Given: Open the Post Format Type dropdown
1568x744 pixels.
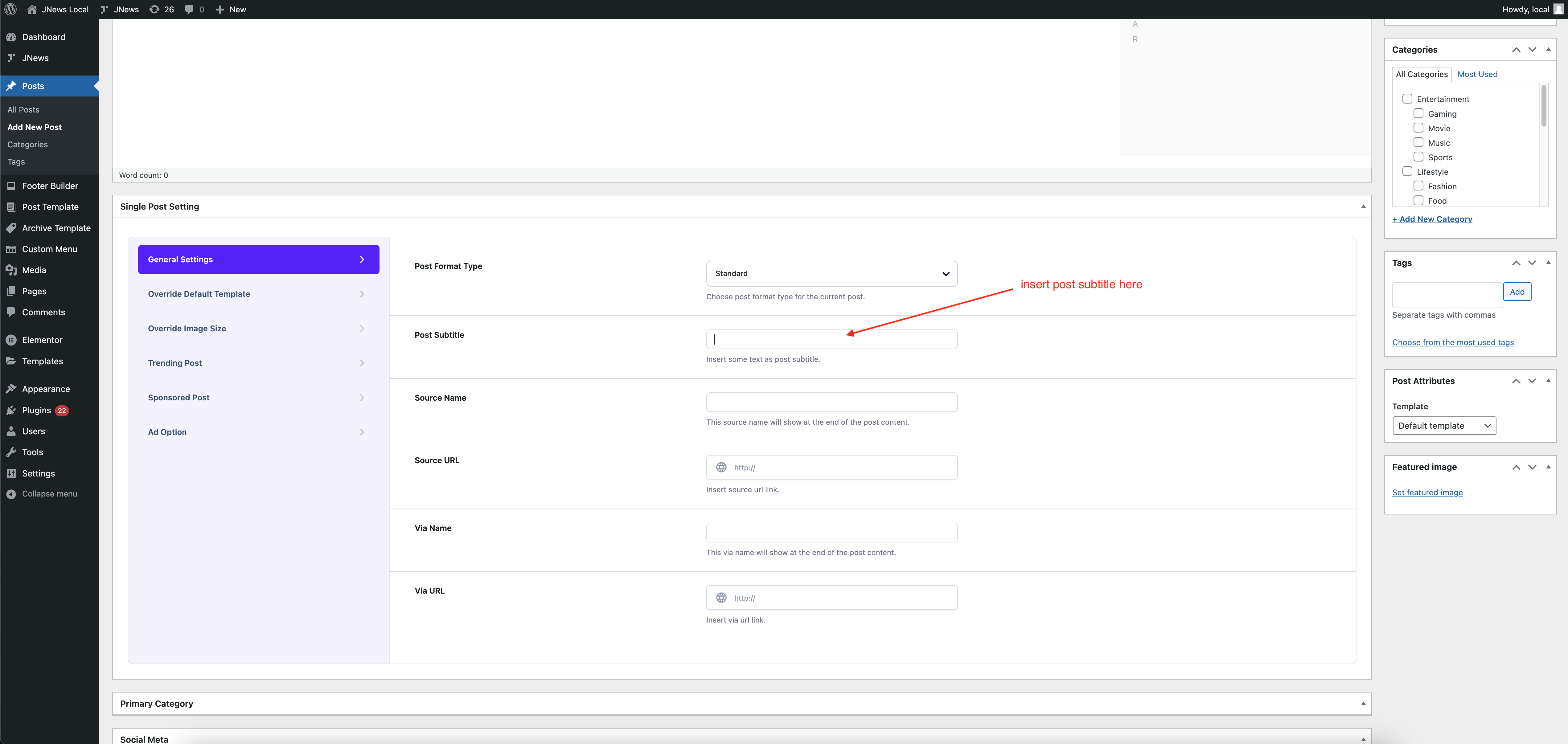Looking at the screenshot, I should (831, 274).
